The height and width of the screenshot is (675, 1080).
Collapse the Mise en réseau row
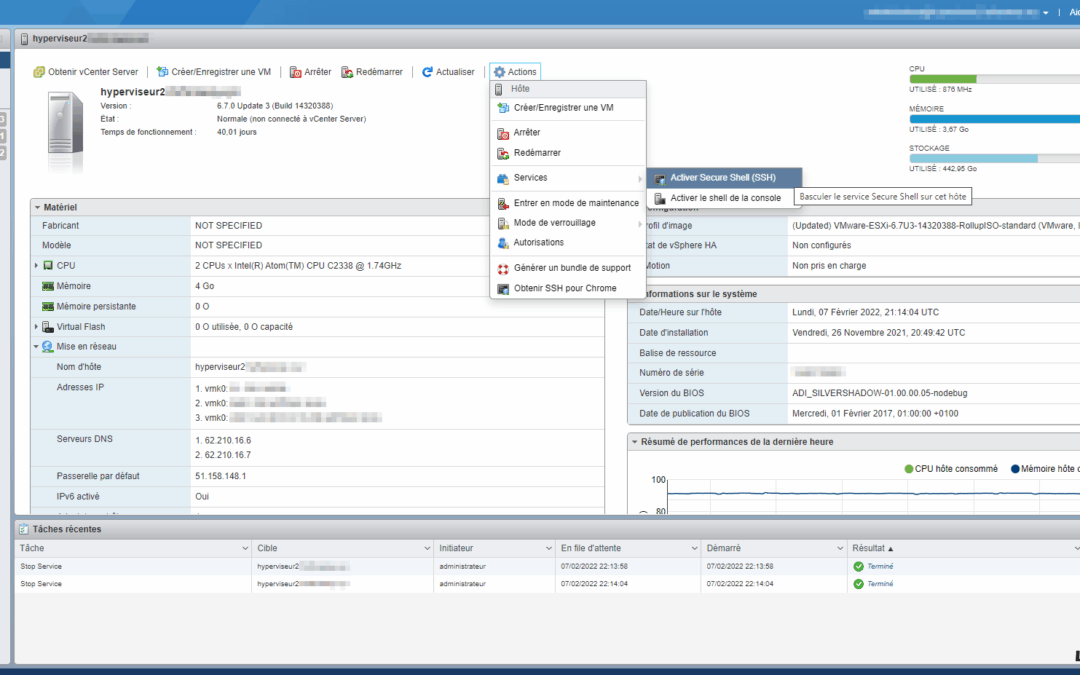[37, 346]
